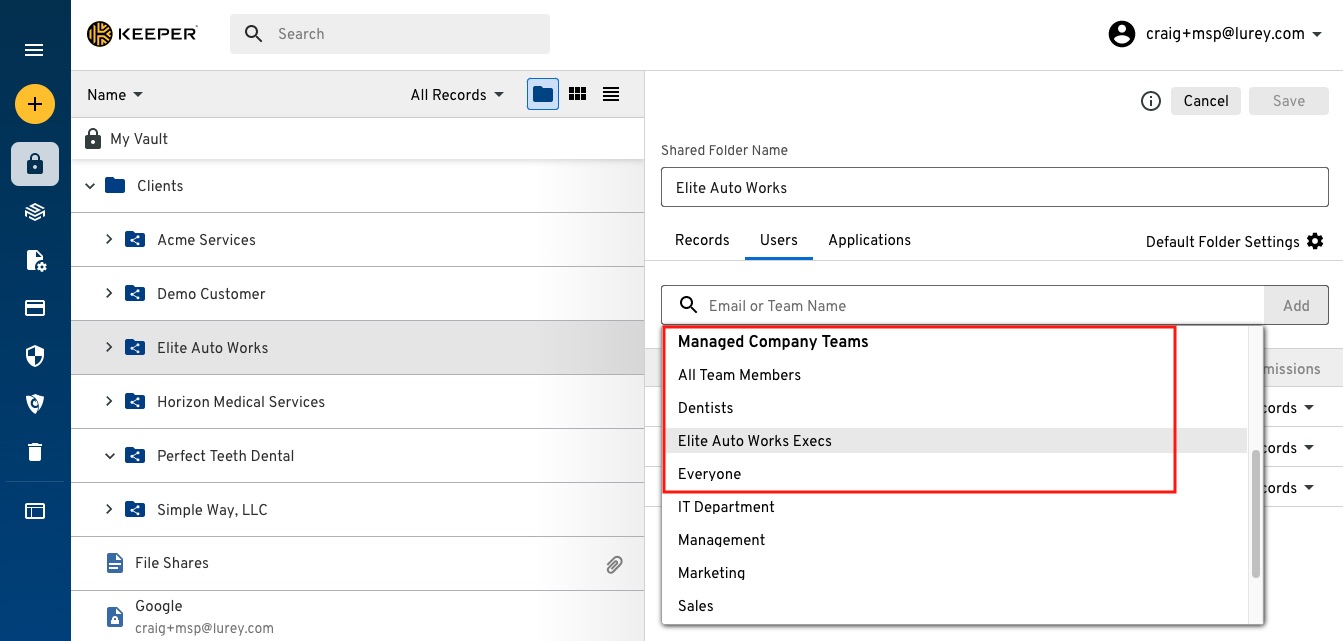The image size is (1343, 641).
Task: Open the craig+msp@lurey.com account dropdown
Action: (x=1234, y=34)
